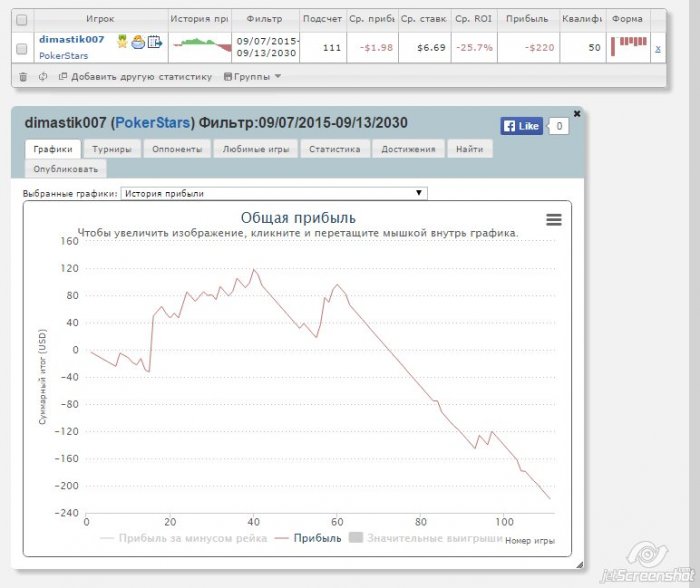Click the avatar icon beside dimastik007
This screenshot has width=700, height=588.
point(138,42)
